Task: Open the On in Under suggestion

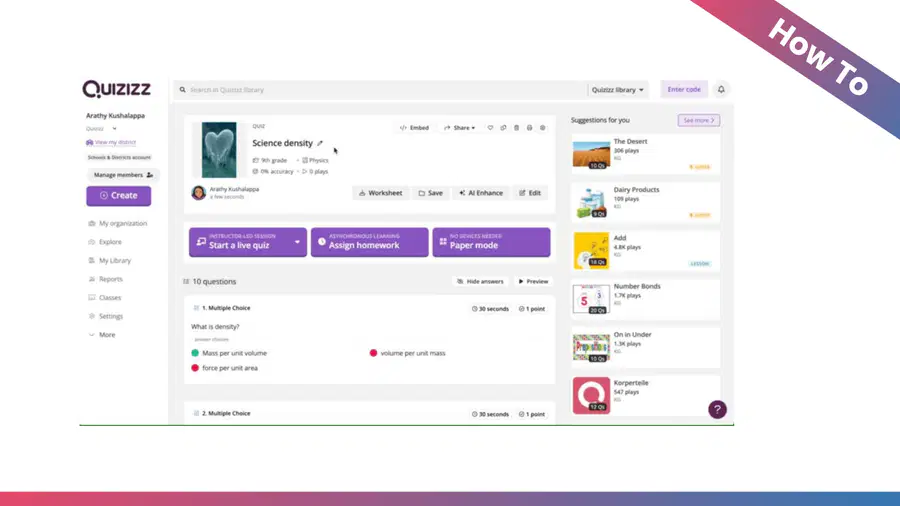Action: point(645,347)
